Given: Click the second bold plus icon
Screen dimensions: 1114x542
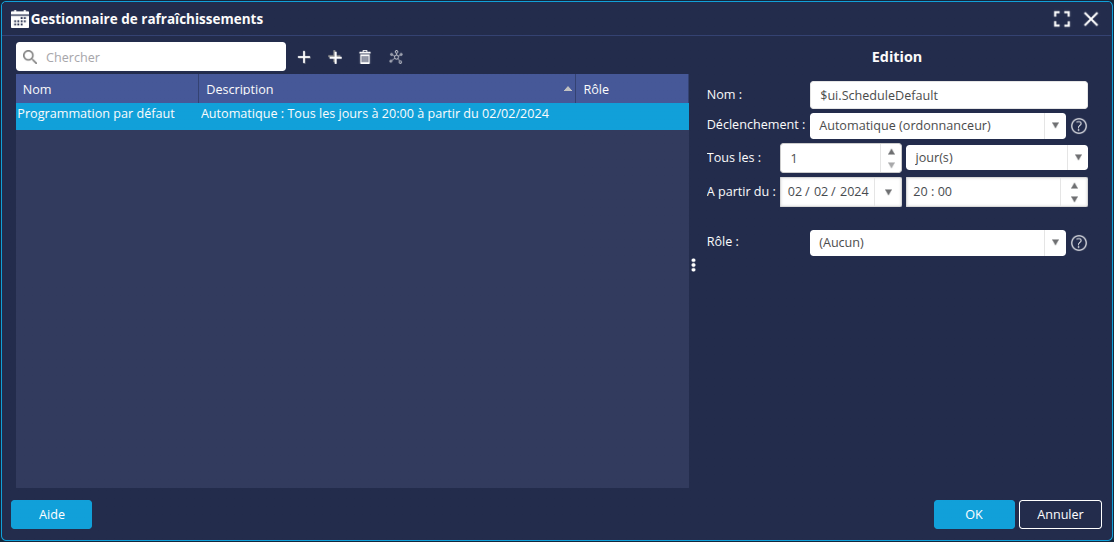Looking at the screenshot, I should (x=335, y=58).
